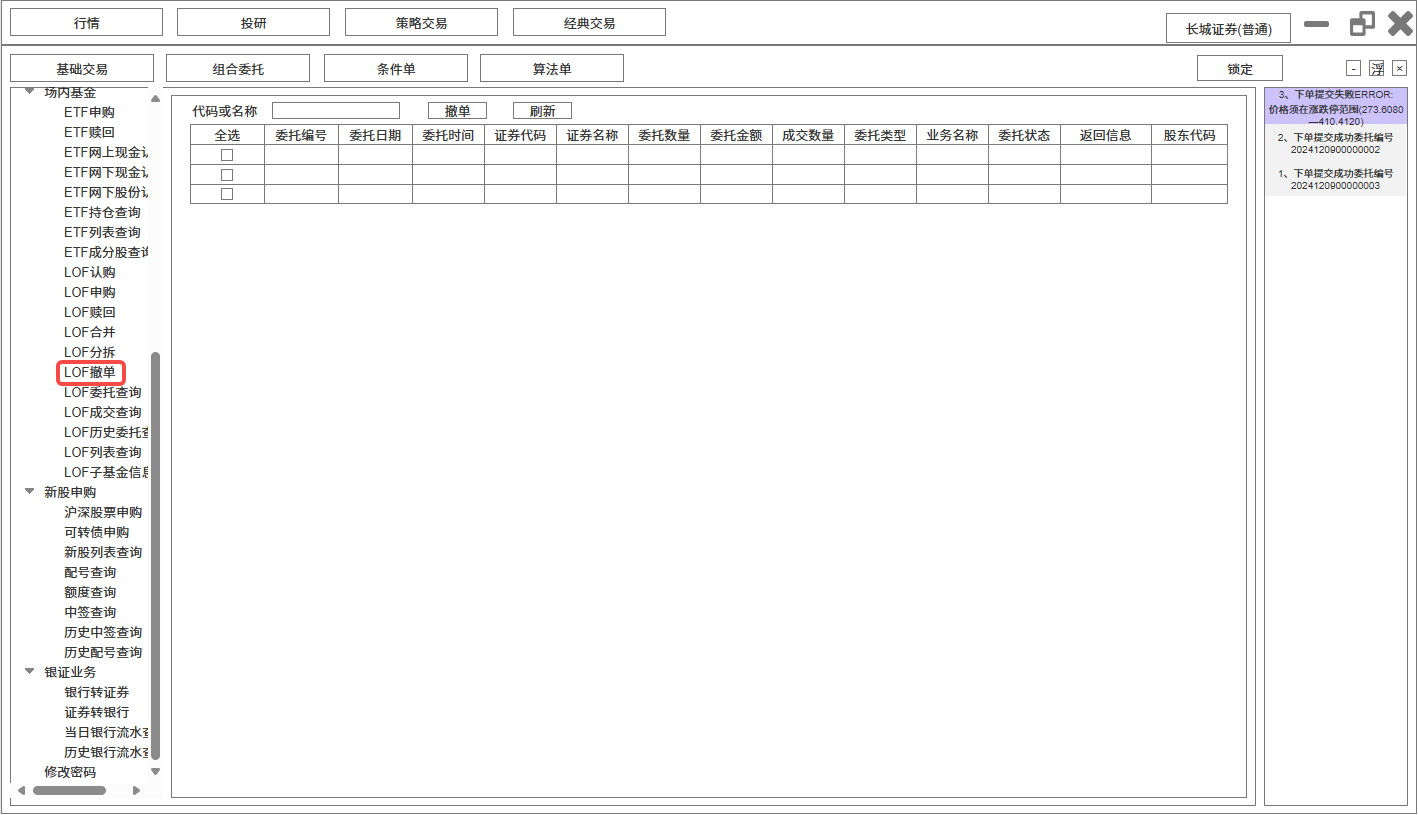
Task: Tick the first row checkbox in the table
Action: (x=227, y=155)
